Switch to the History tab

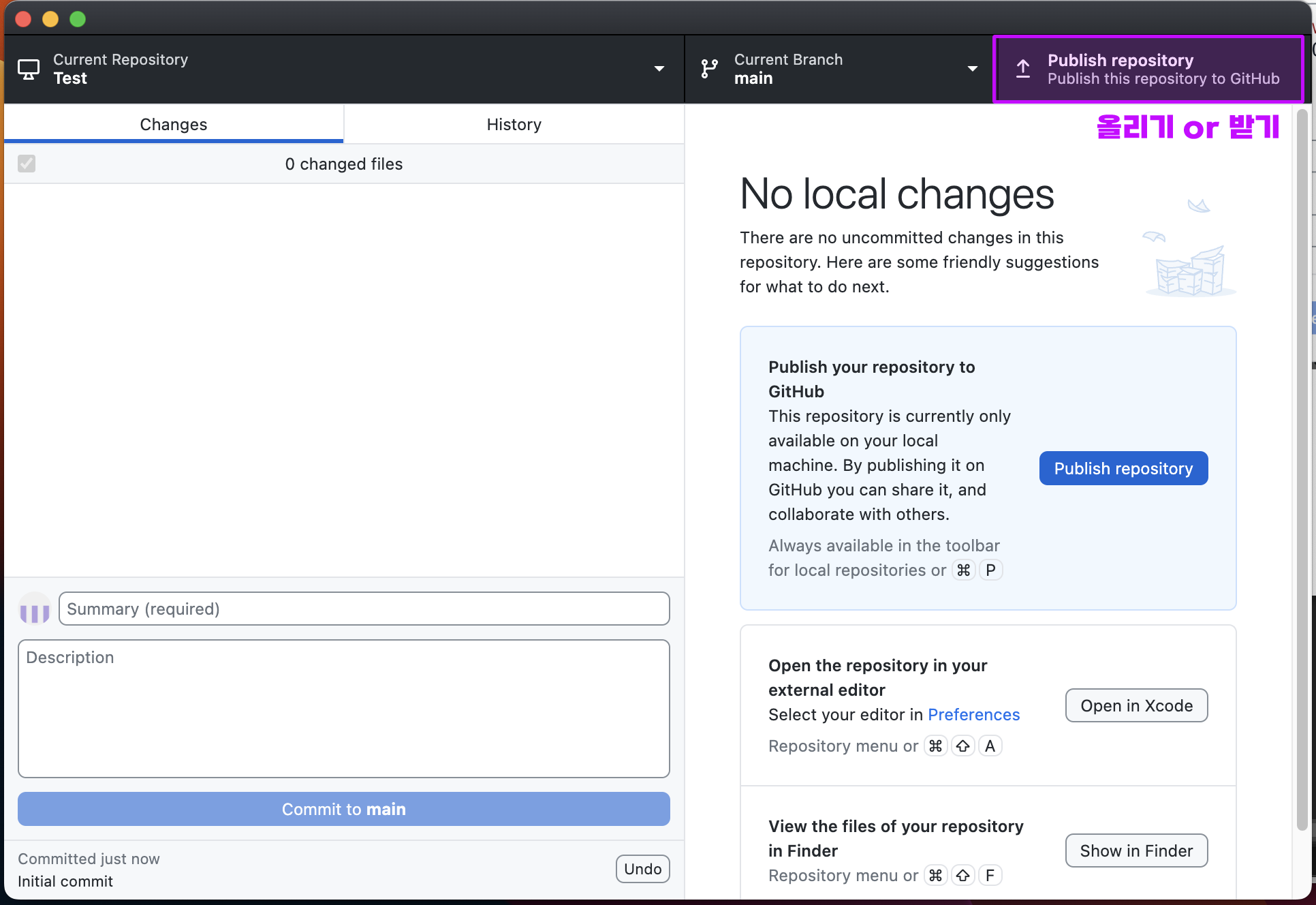click(x=514, y=125)
